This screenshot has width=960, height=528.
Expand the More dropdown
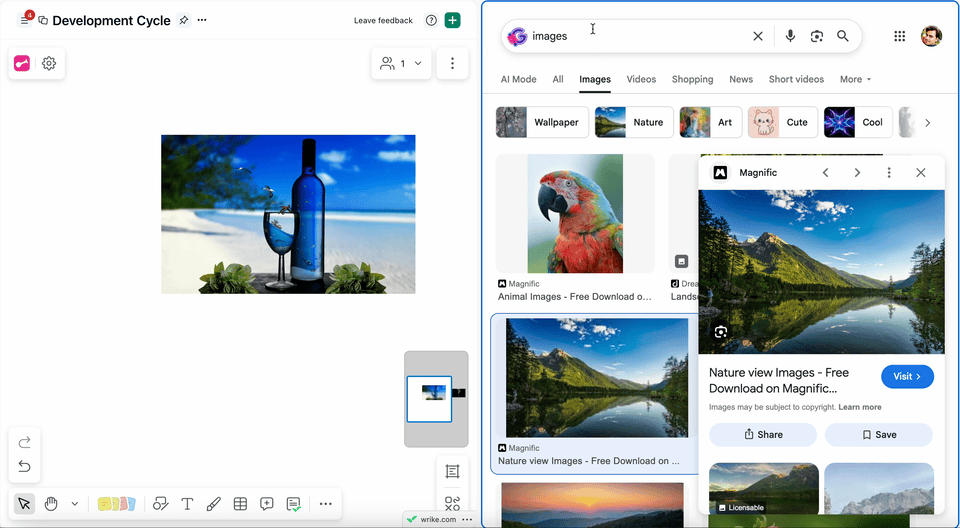pos(855,79)
